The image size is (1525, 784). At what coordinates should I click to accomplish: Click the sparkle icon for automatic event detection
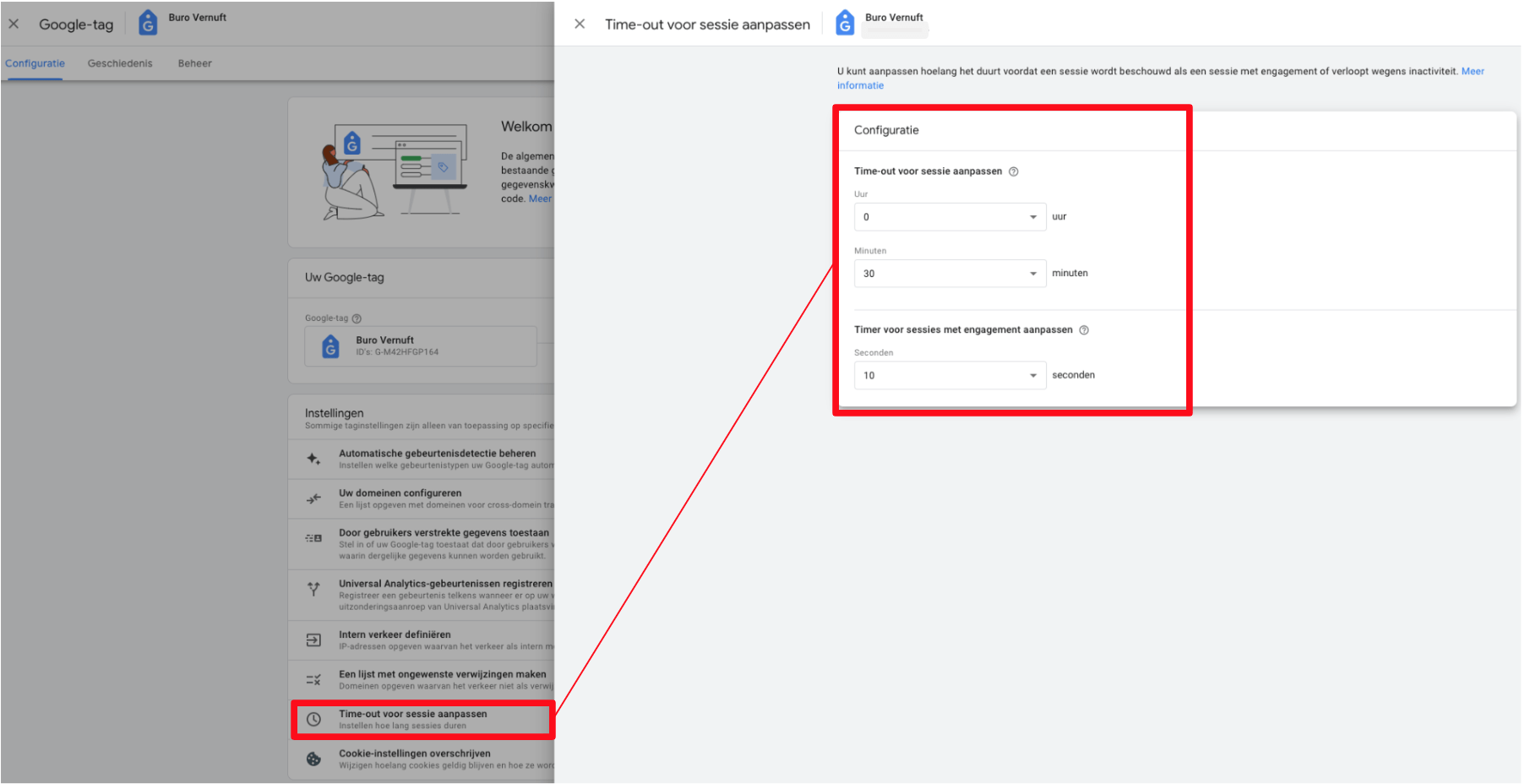coord(313,459)
